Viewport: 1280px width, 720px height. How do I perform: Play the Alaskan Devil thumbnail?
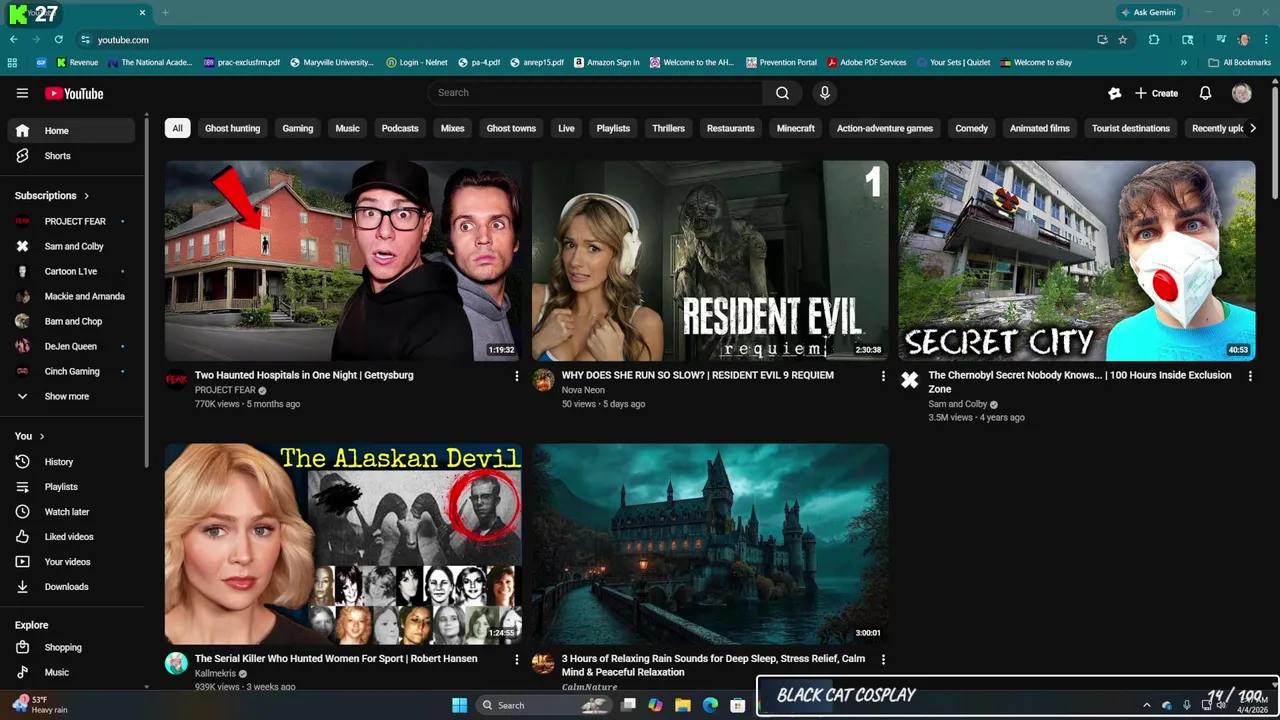(343, 544)
